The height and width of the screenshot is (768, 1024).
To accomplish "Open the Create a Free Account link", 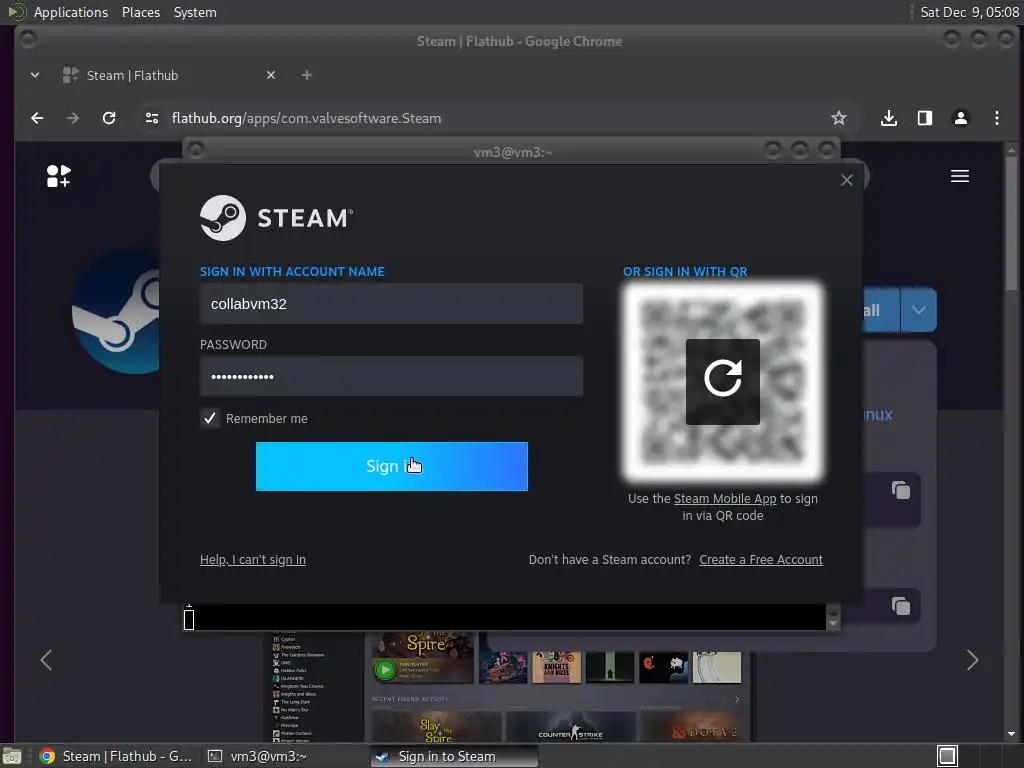I will [761, 560].
